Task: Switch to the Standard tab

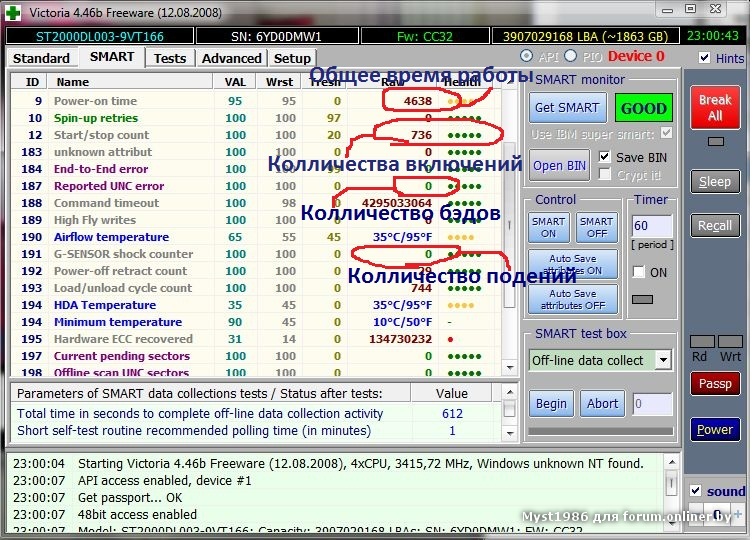Action: (41, 58)
